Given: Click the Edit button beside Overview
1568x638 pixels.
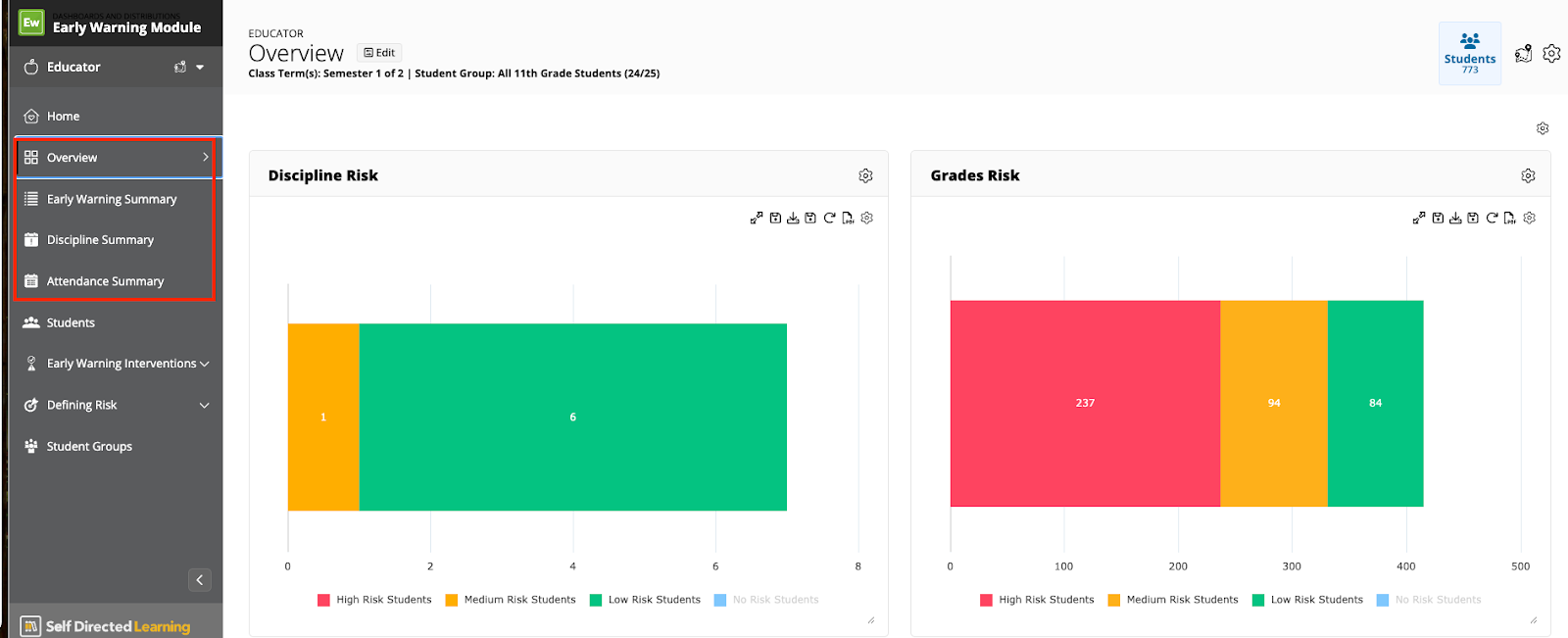Looking at the screenshot, I should pos(379,52).
